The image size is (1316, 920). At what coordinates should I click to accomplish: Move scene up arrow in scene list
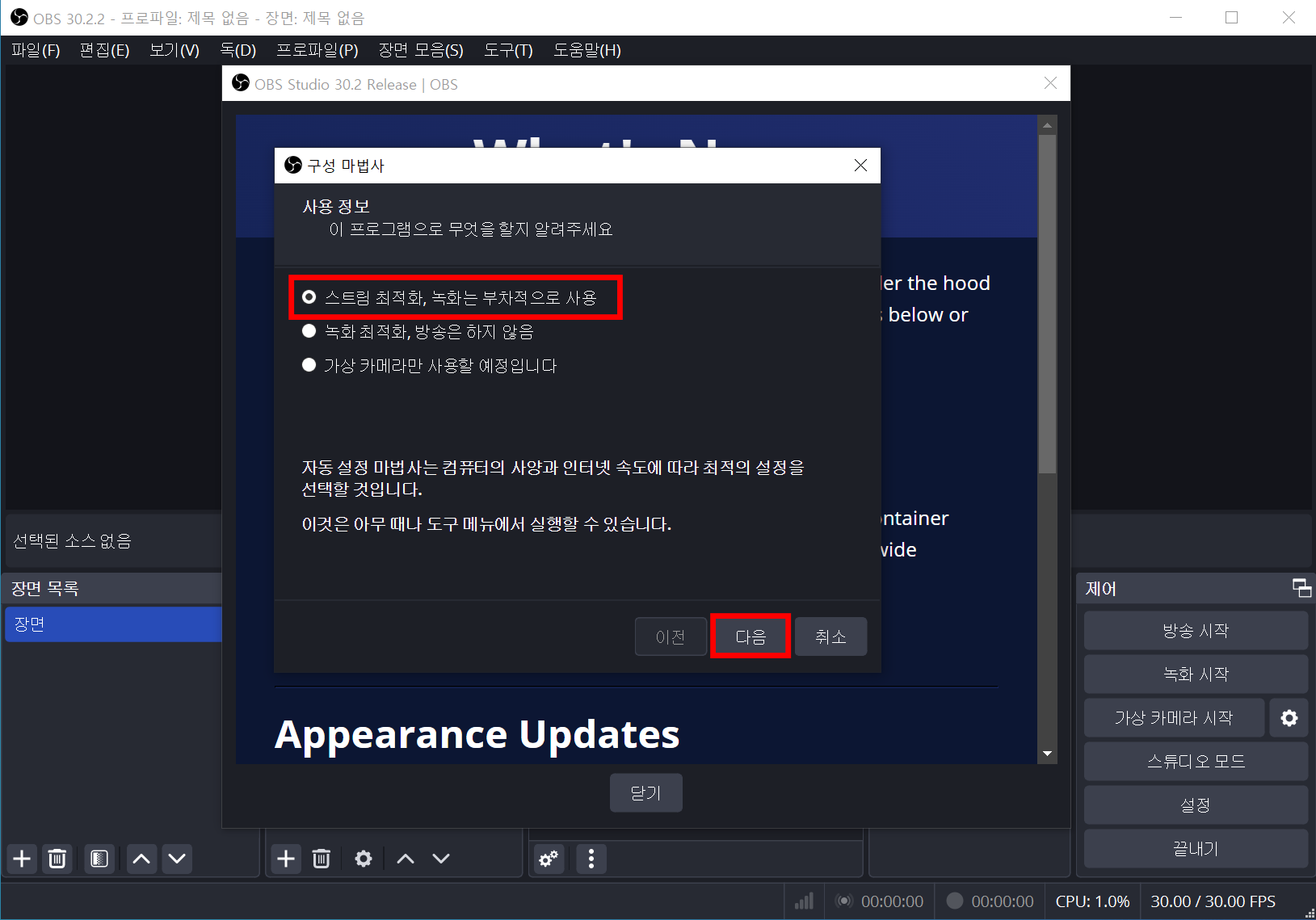click(x=141, y=859)
